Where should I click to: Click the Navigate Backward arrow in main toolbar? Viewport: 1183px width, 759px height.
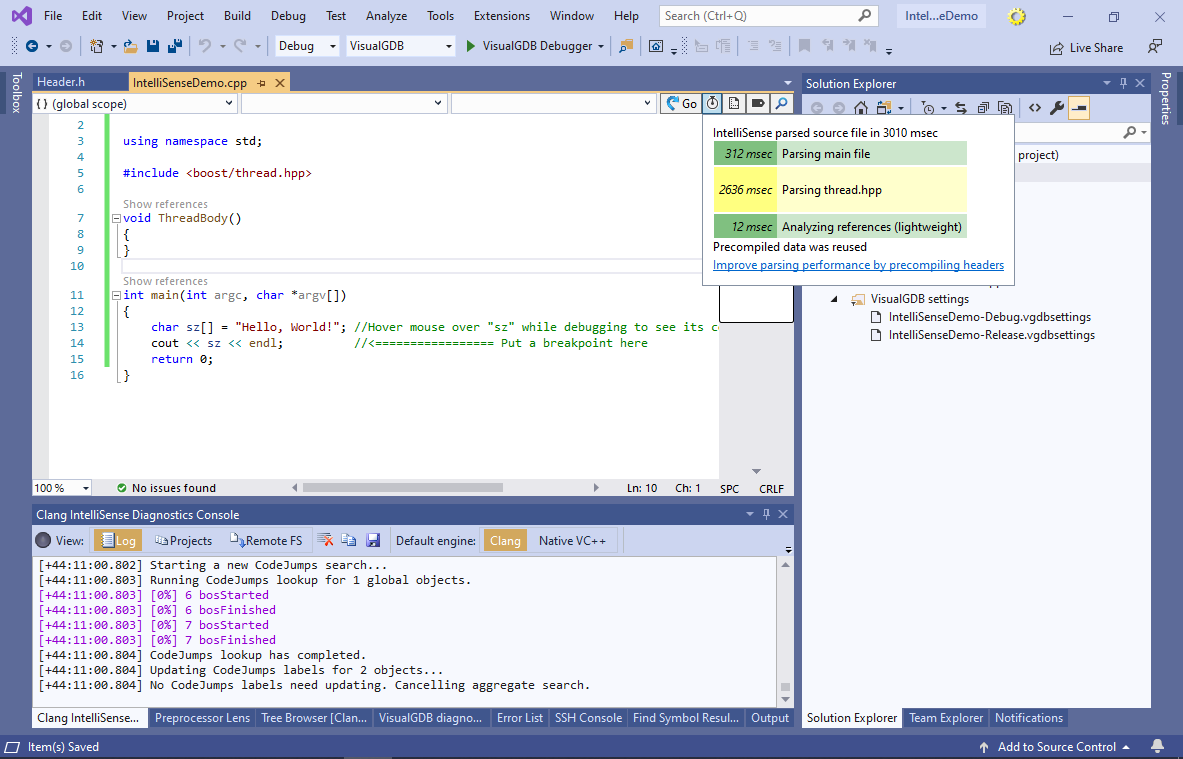click(32, 46)
